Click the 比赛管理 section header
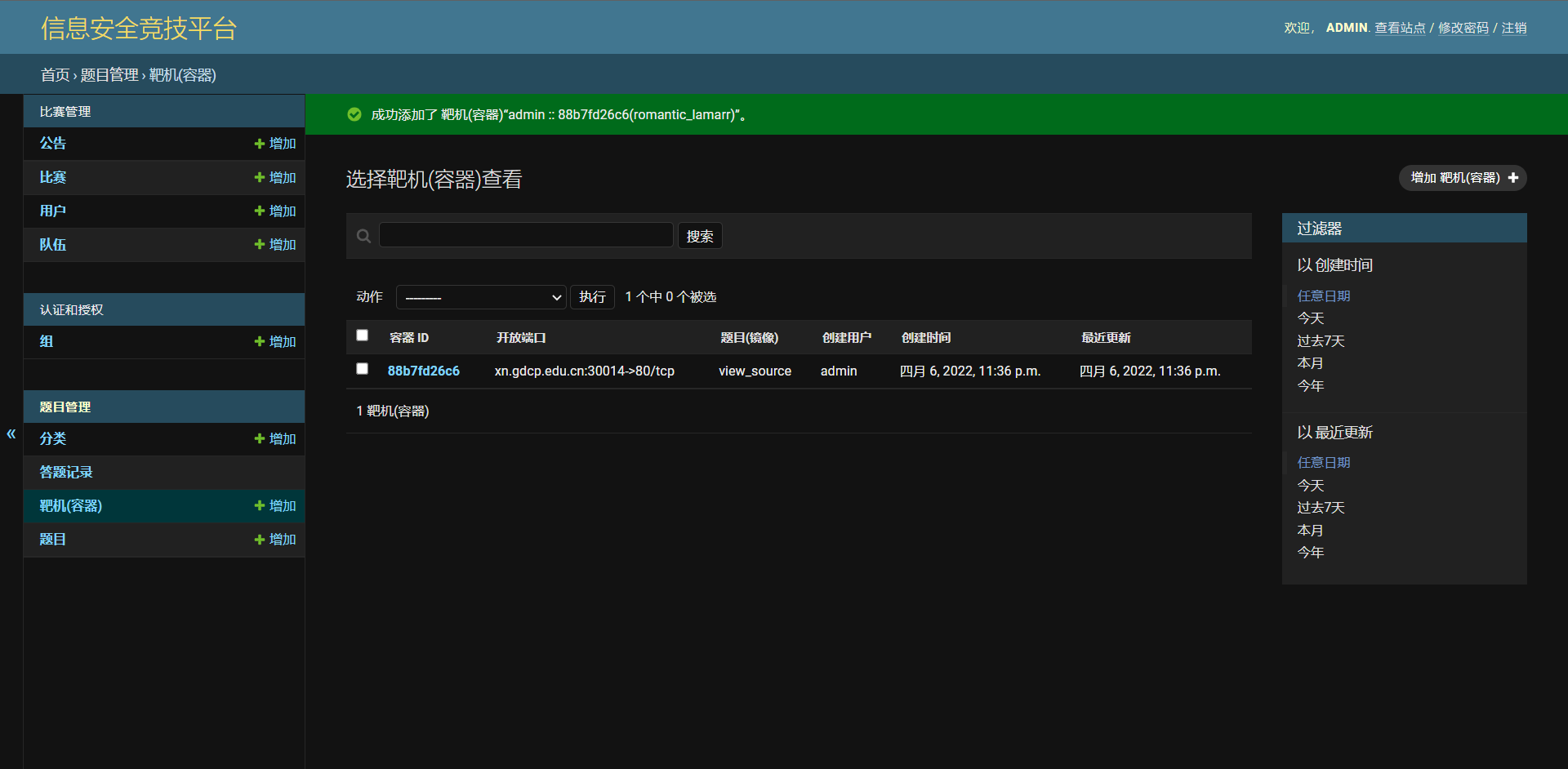This screenshot has width=1568, height=769. 65,112
